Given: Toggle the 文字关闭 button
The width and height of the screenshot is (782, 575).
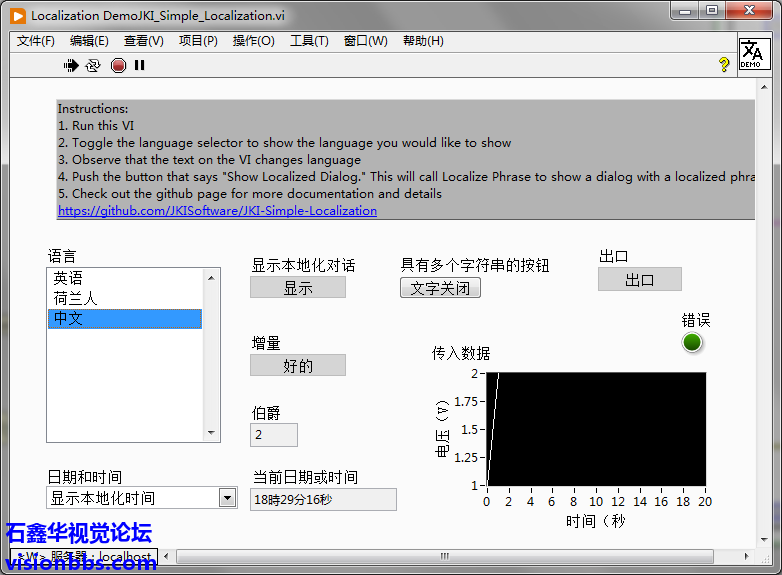Looking at the screenshot, I should (440, 288).
